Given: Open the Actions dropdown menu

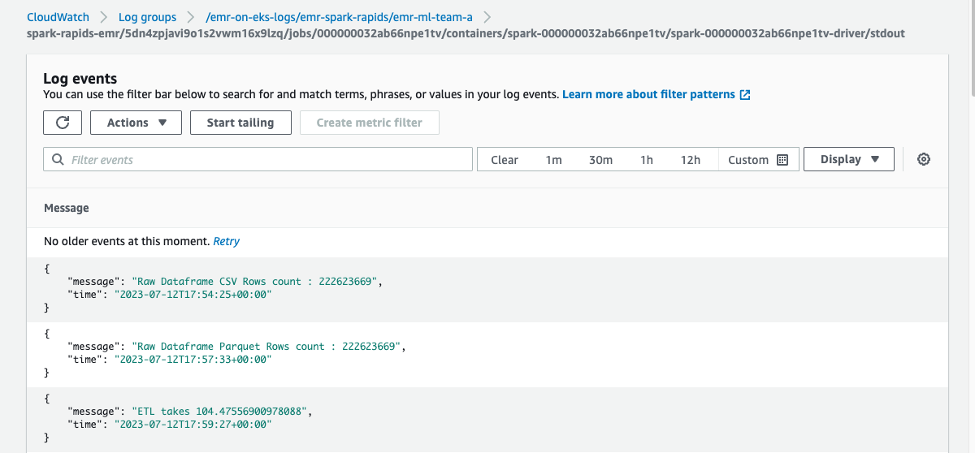Looking at the screenshot, I should point(136,123).
